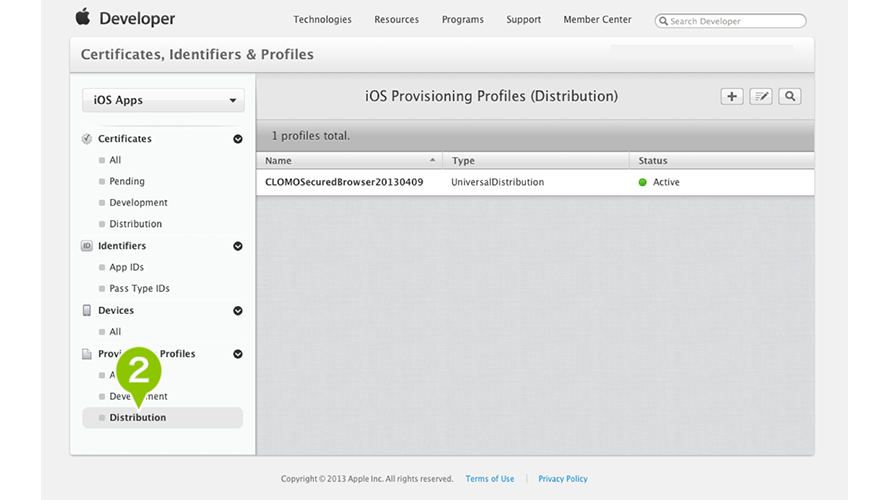Image resolution: width=889 pixels, height=500 pixels.
Task: Select App IDs under Identifiers
Action: click(x=126, y=267)
